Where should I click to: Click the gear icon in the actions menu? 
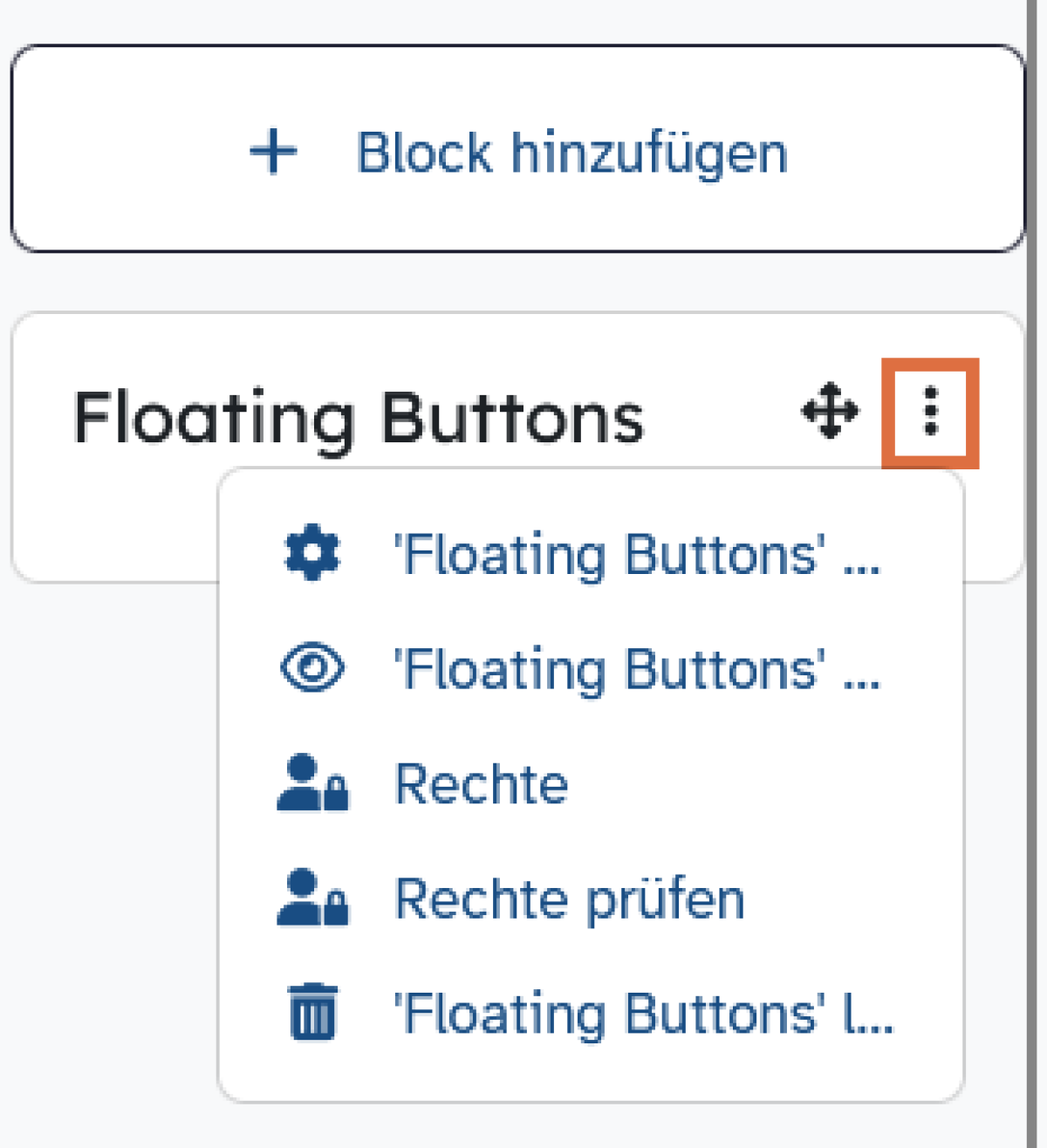(312, 553)
